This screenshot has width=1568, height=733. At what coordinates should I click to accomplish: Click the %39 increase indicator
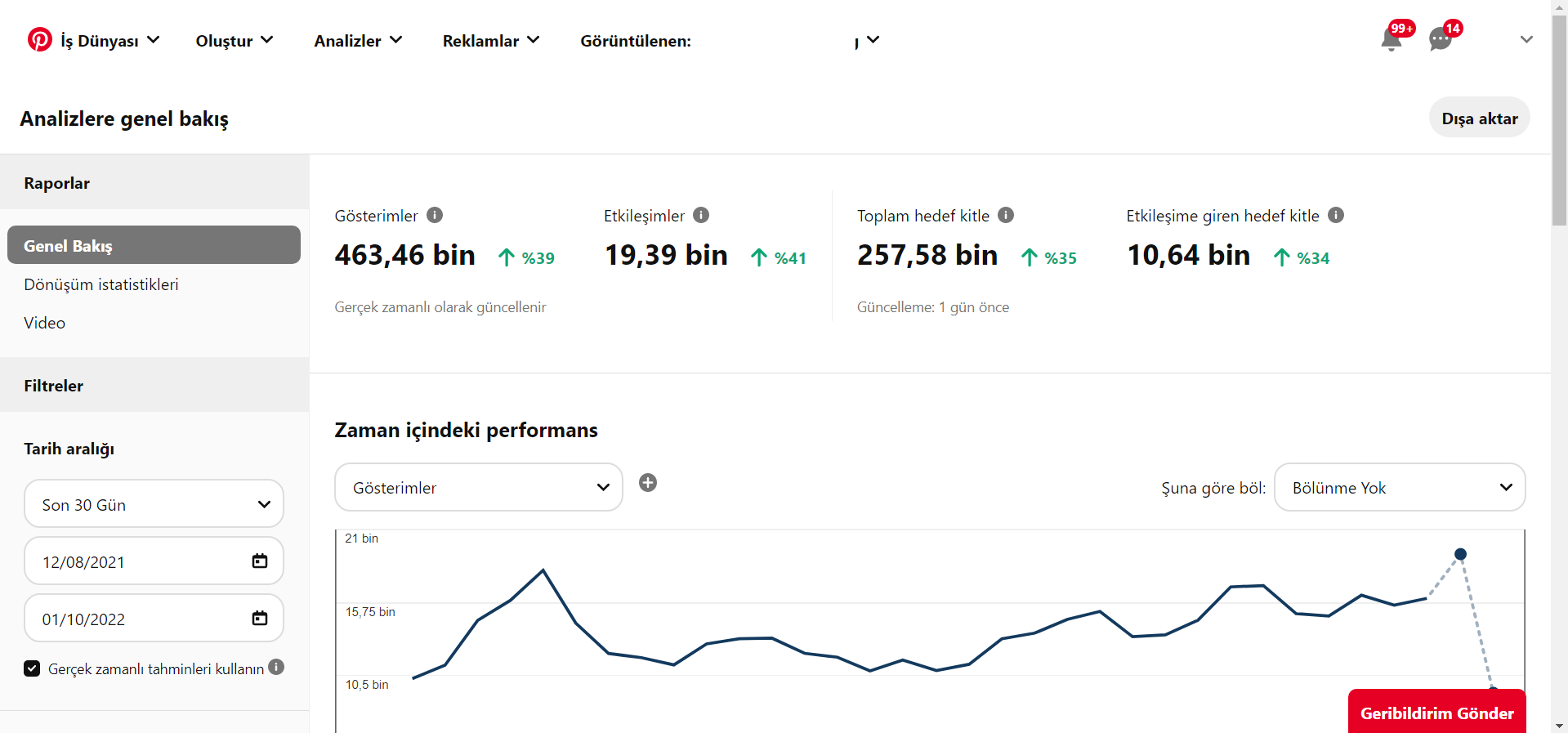527,258
